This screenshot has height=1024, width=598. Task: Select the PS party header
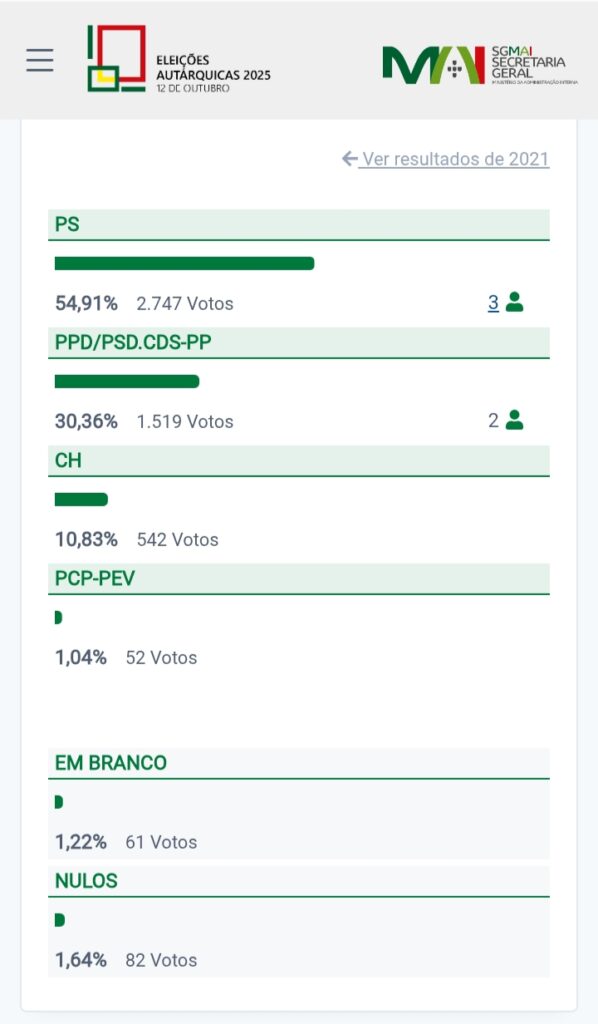coord(298,225)
